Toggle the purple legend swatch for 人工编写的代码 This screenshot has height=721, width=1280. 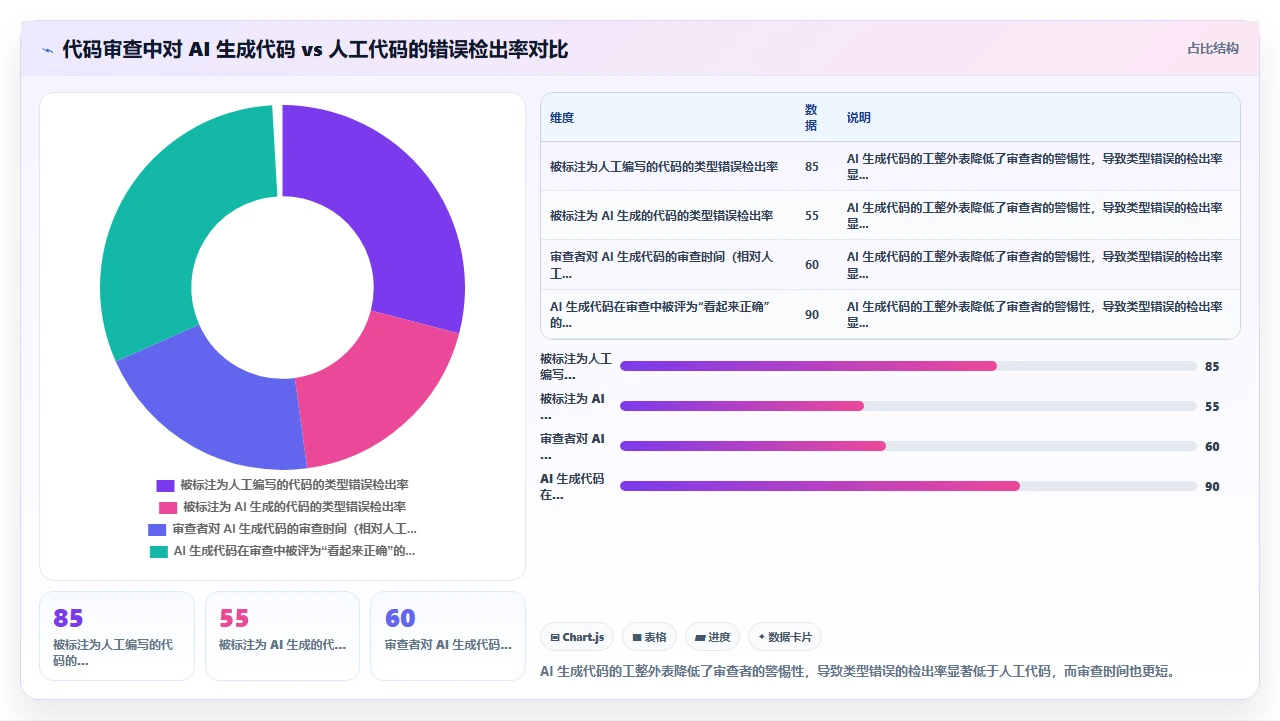click(x=165, y=485)
